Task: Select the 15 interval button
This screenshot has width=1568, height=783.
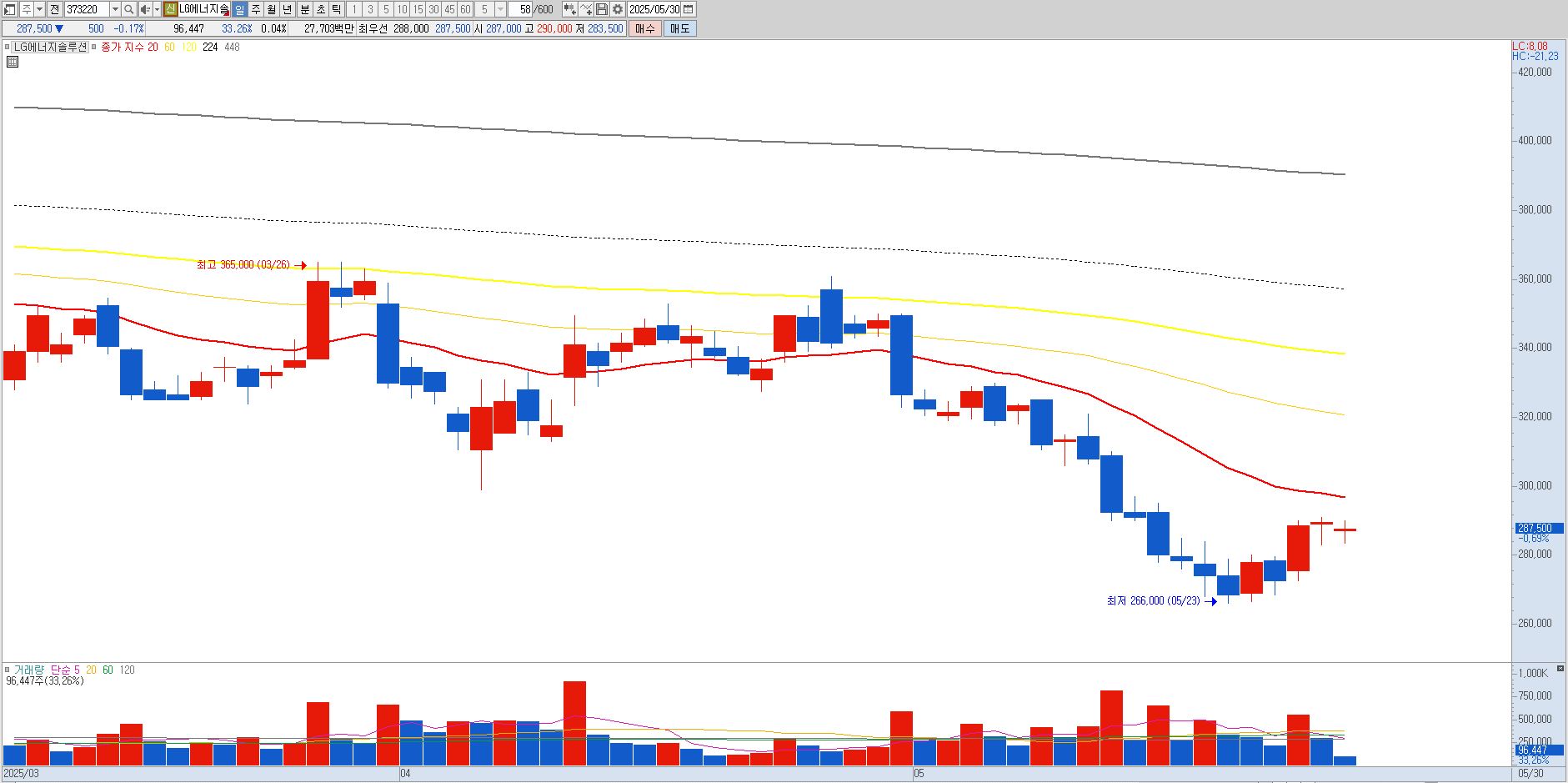Action: tap(418, 9)
